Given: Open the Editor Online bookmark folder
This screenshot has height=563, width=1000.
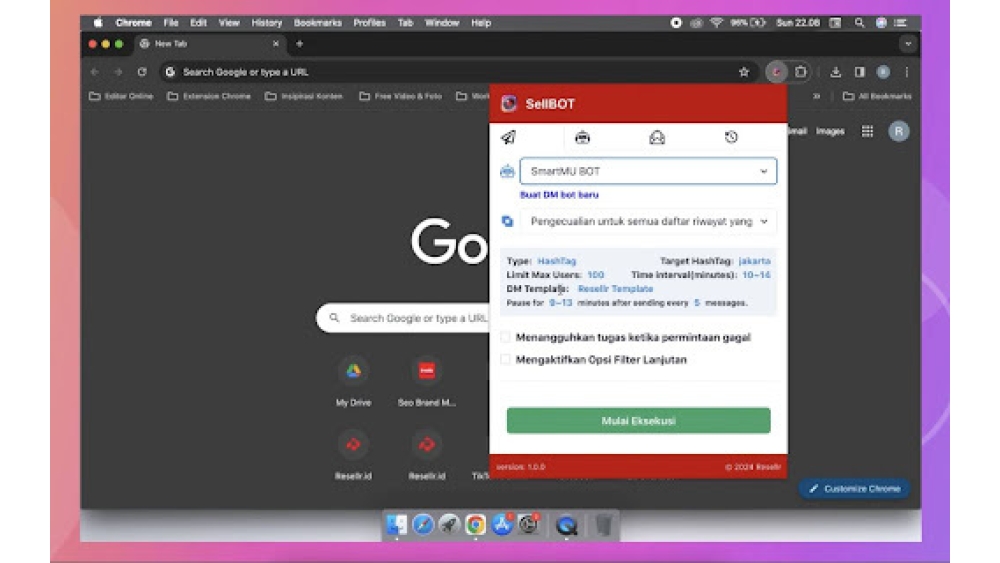Looking at the screenshot, I should tap(121, 96).
